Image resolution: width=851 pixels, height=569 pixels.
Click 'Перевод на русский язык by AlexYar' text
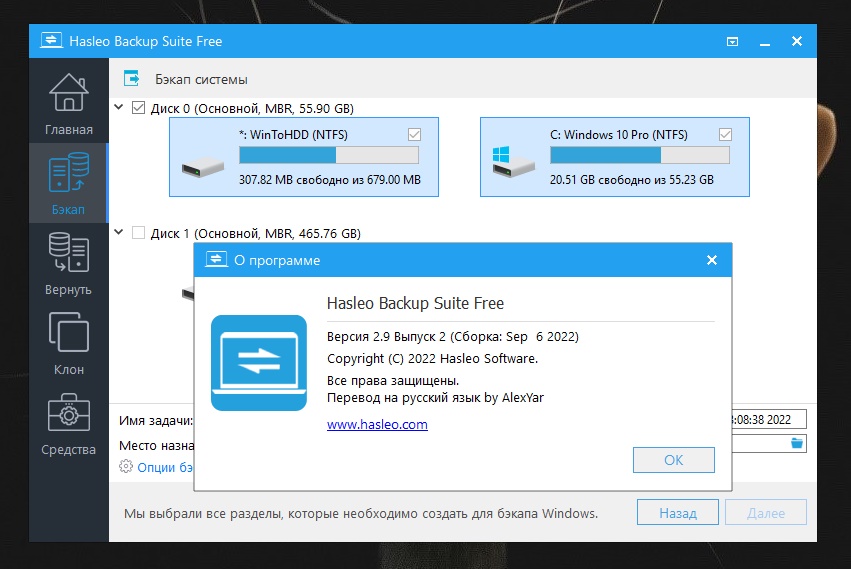[x=435, y=397]
